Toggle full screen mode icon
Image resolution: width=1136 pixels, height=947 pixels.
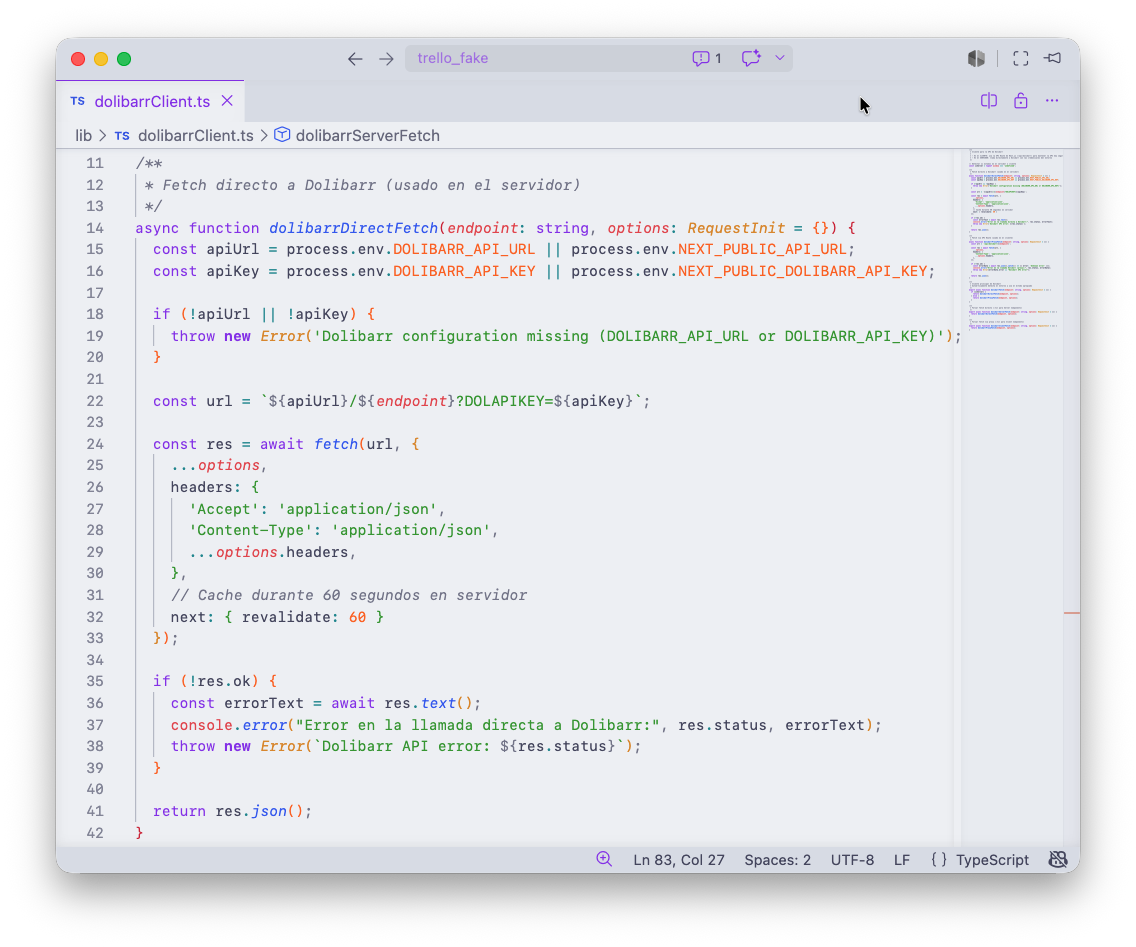pos(1021,59)
